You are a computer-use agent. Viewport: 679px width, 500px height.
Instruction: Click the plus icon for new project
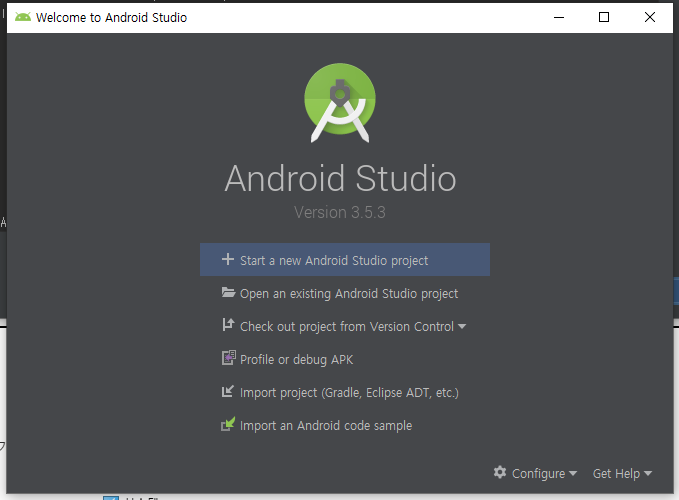(x=228, y=259)
